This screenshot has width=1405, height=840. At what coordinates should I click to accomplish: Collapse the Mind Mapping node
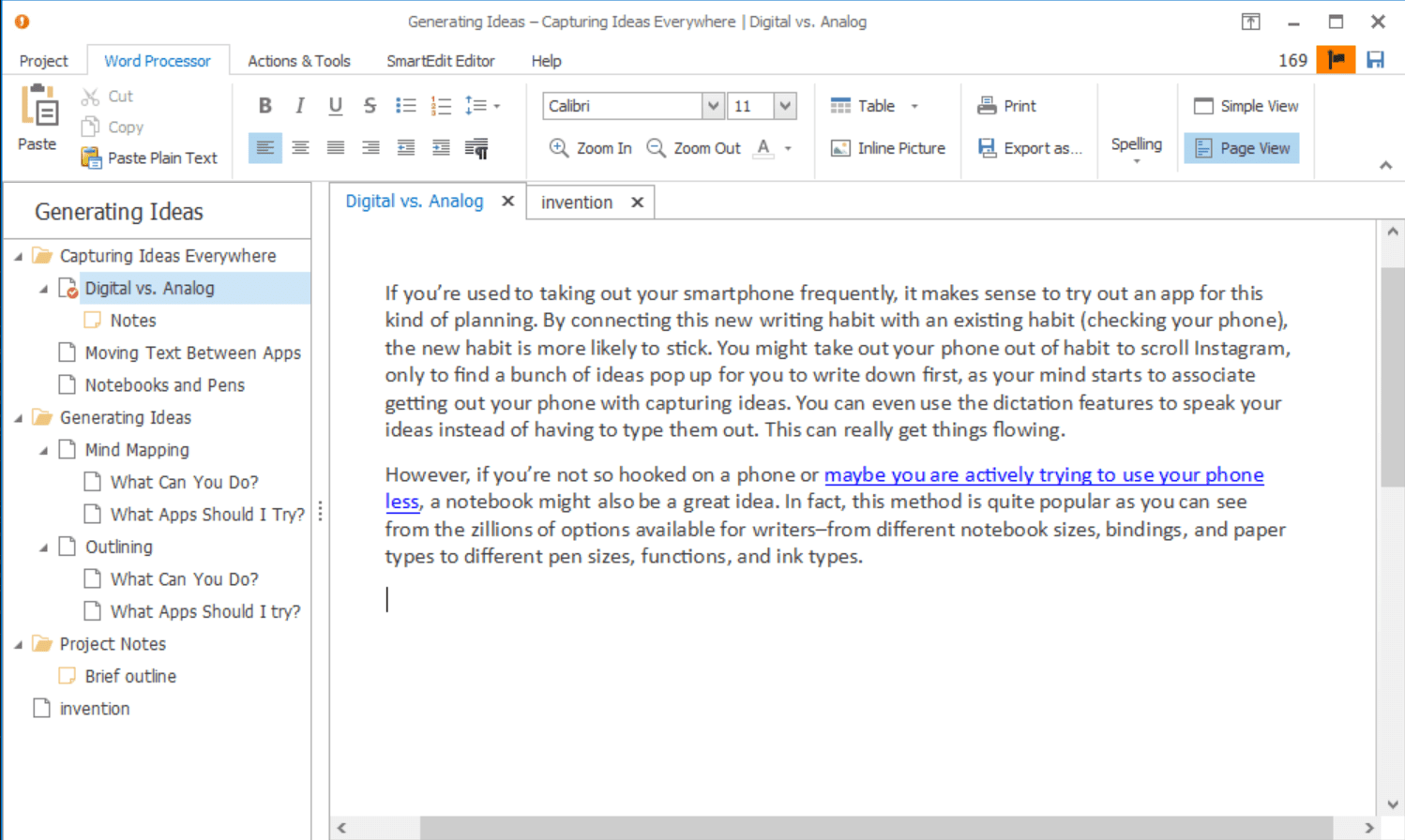[43, 451]
